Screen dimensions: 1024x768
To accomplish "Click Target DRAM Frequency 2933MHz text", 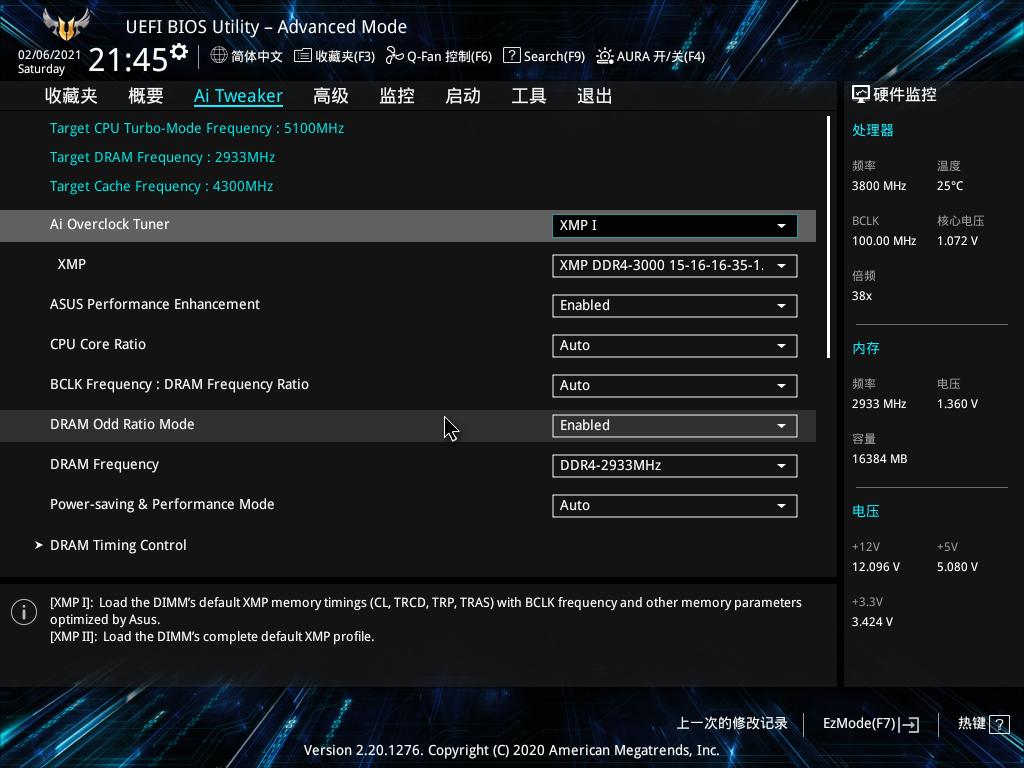I will pyautogui.click(x=163, y=157).
